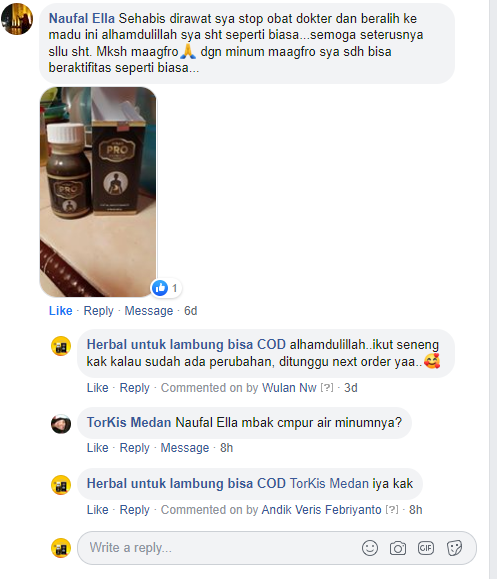This screenshot has height=579, width=497.
Task: Open the sticker picker icon
Action: 454,548
